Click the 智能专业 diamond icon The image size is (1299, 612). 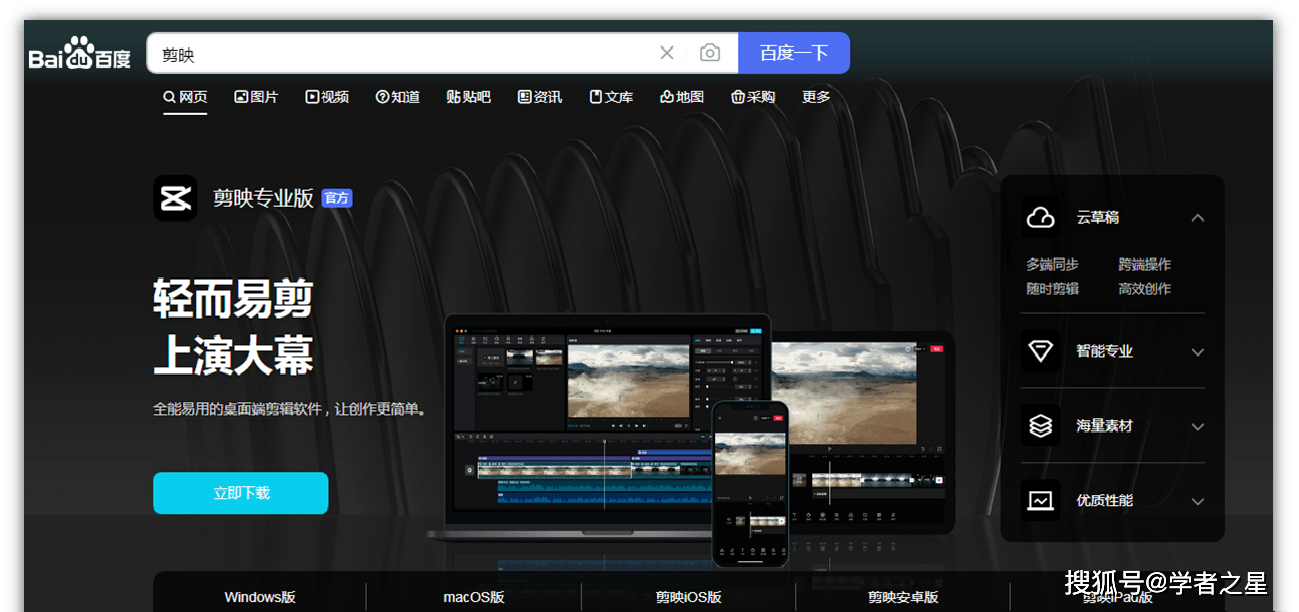1040,351
